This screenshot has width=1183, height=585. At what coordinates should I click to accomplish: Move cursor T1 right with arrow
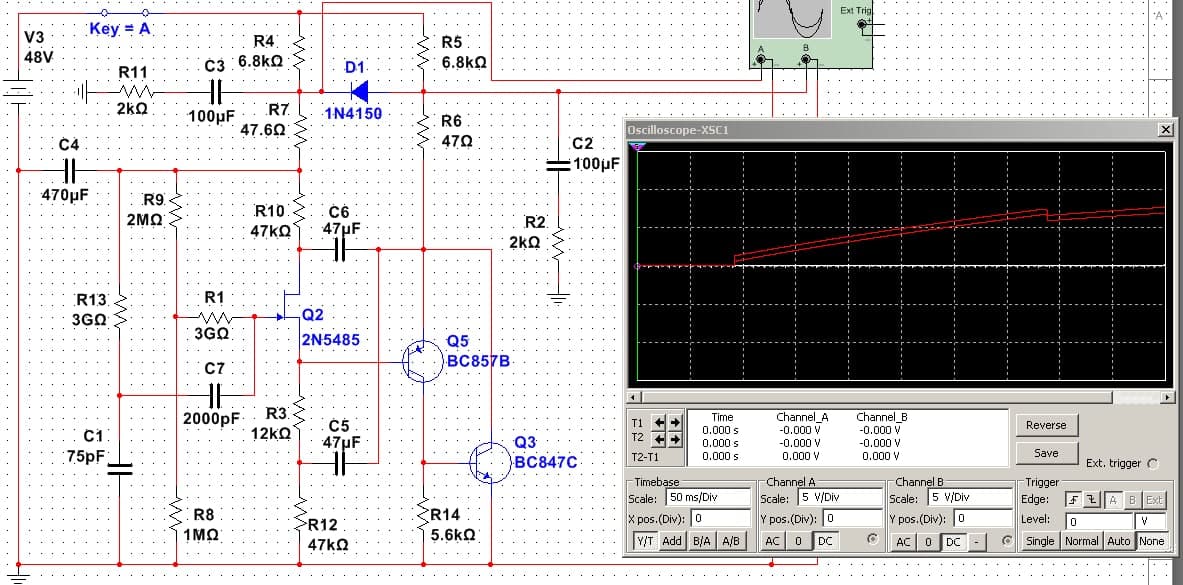[x=674, y=423]
